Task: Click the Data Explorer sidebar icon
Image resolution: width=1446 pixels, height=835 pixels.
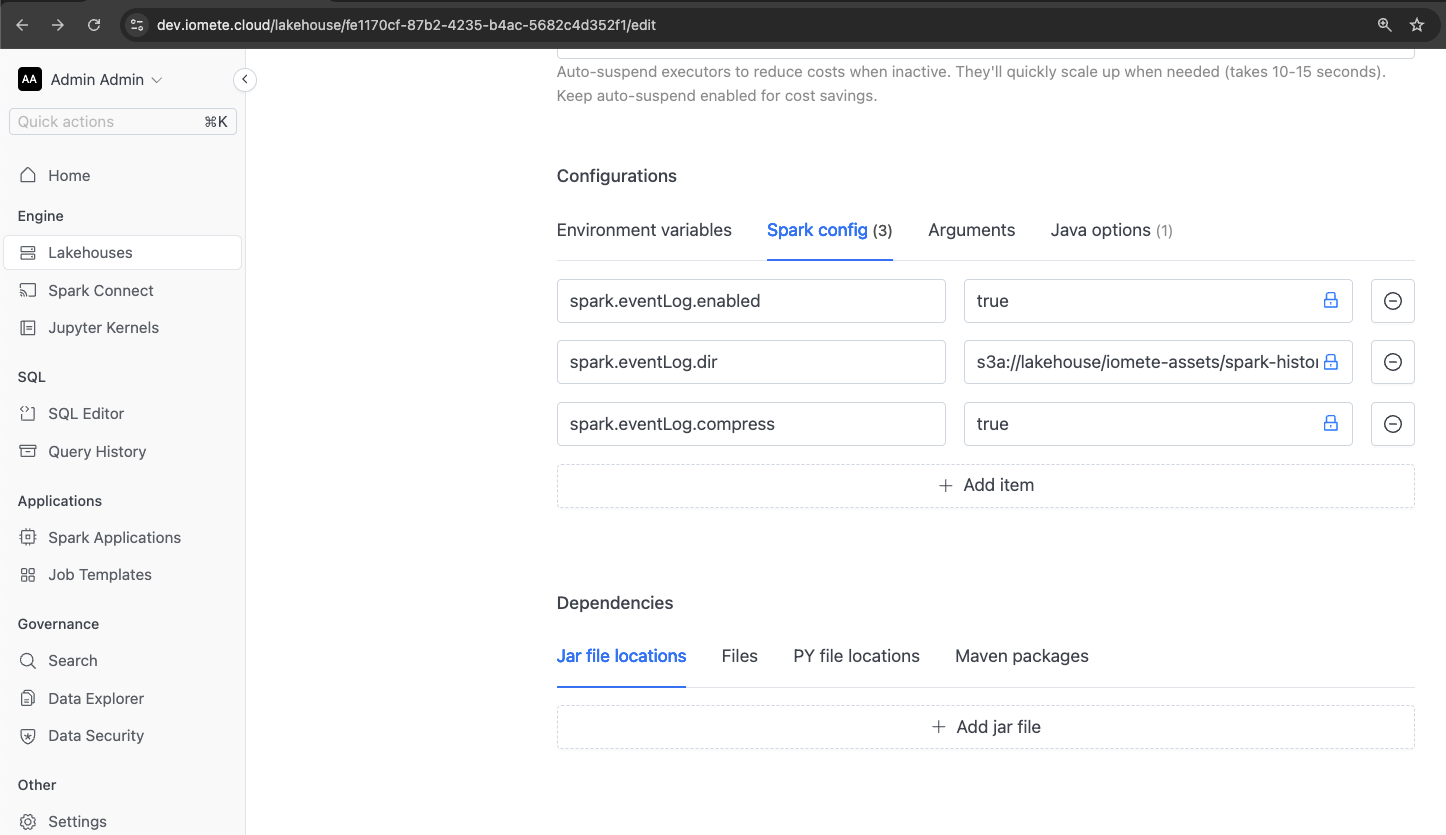Action: coord(28,698)
